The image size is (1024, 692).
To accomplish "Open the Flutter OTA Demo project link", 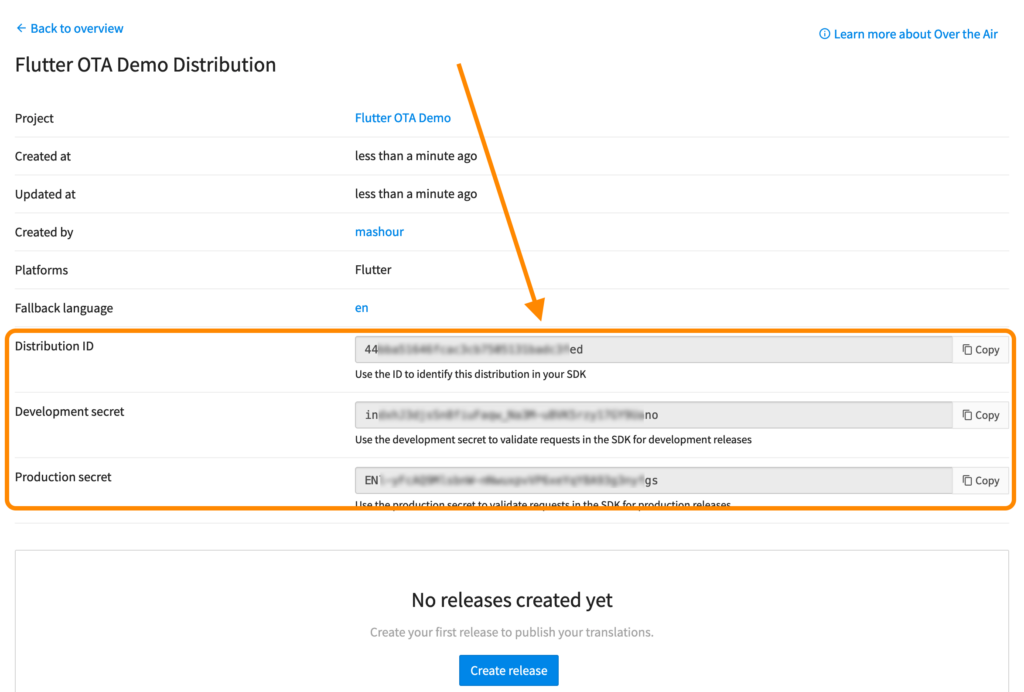I will 402,118.
